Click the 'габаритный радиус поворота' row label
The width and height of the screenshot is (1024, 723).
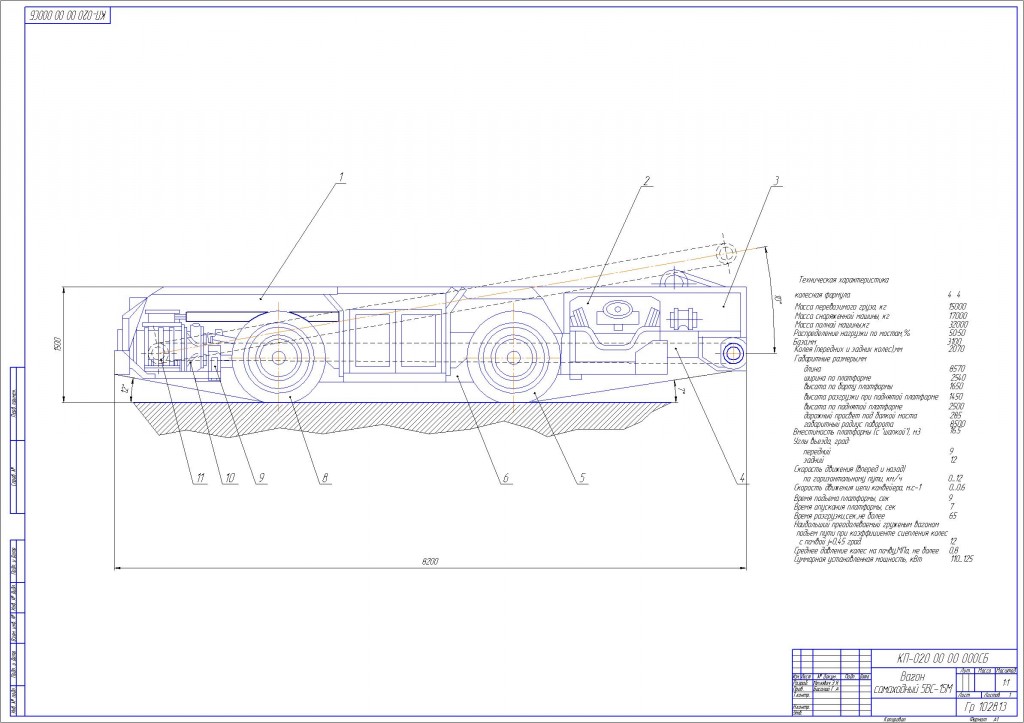pyautogui.click(x=849, y=425)
